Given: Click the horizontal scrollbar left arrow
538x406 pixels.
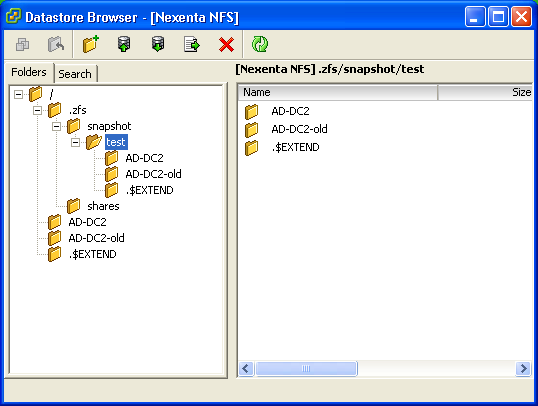Looking at the screenshot, I should coord(246,369).
